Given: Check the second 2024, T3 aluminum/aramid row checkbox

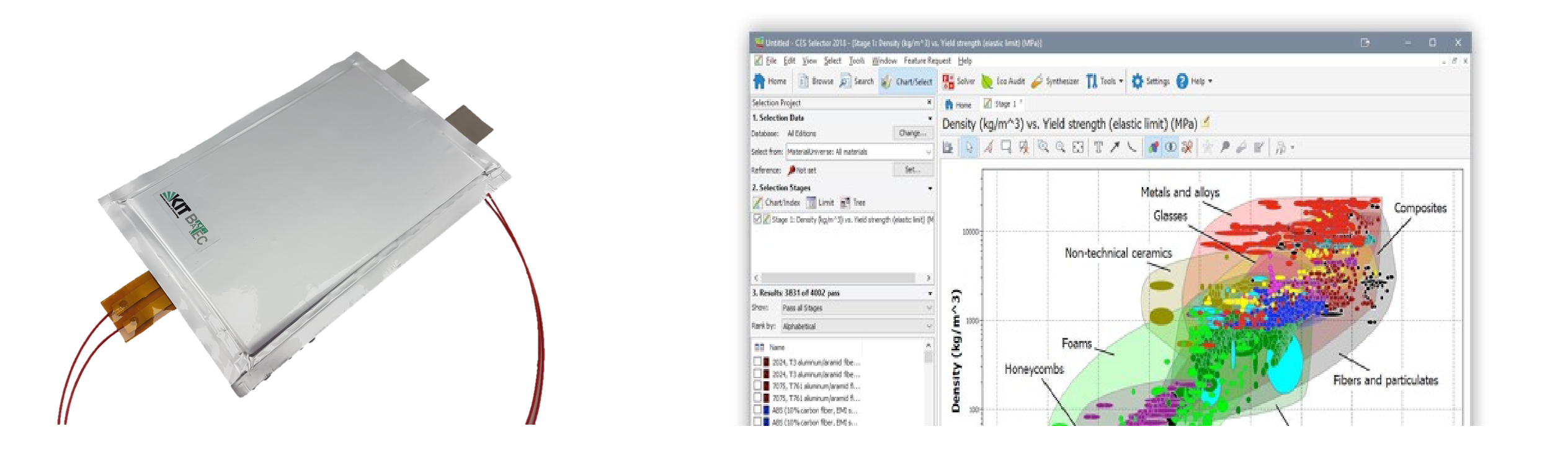Looking at the screenshot, I should pos(757,374).
